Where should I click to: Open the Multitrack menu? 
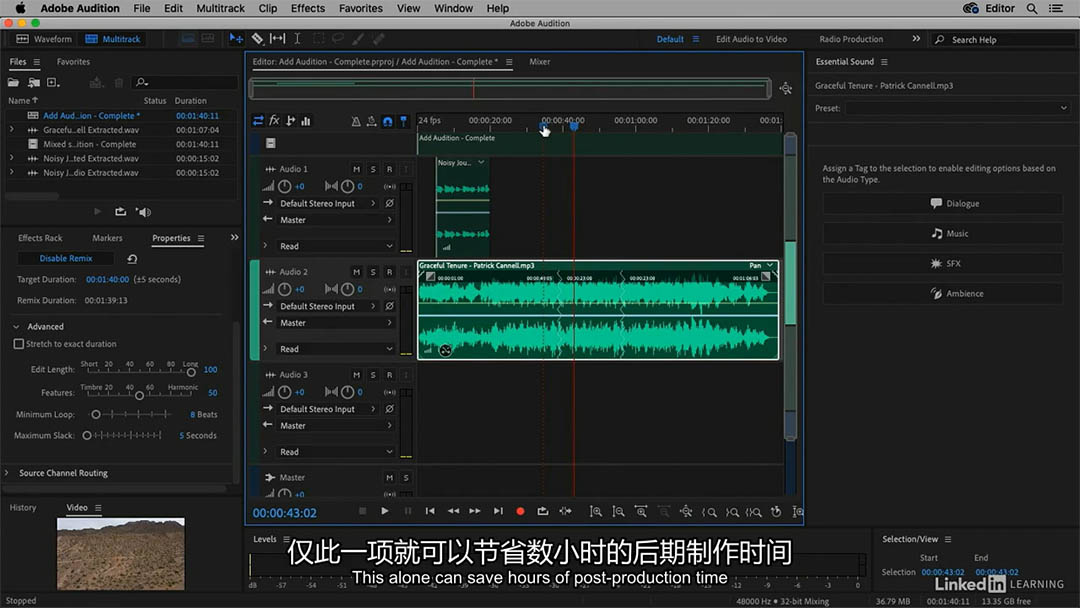coord(220,8)
